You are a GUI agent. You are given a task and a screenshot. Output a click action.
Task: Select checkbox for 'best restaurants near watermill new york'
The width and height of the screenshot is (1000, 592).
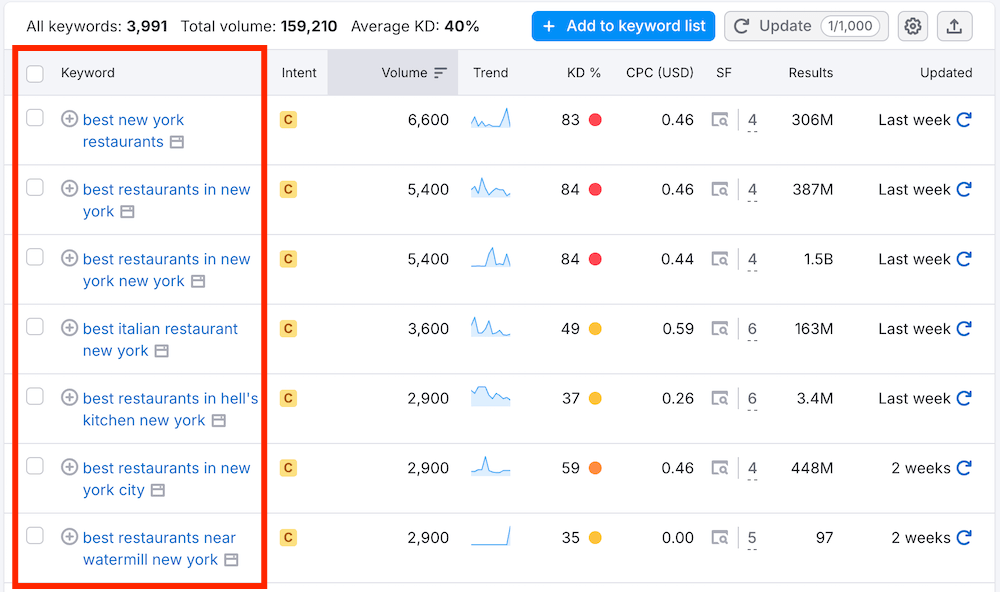[35, 537]
